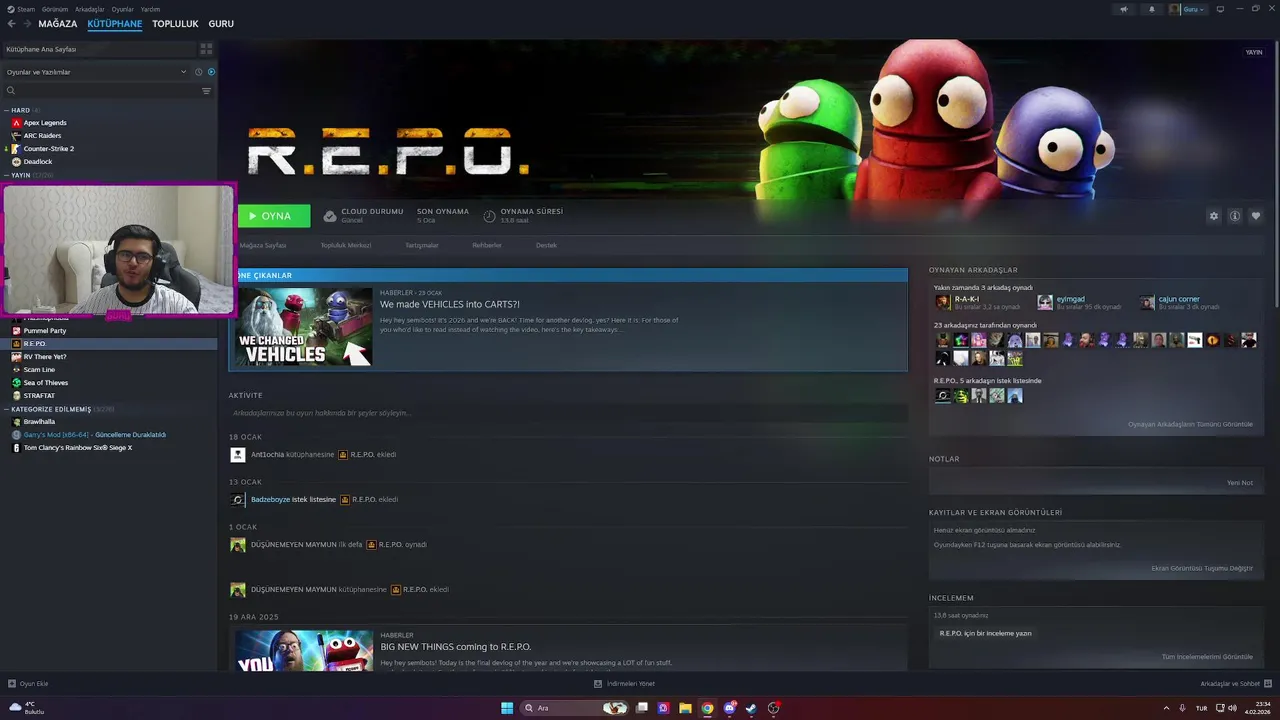Select STRAFTAT in the library

(39, 396)
